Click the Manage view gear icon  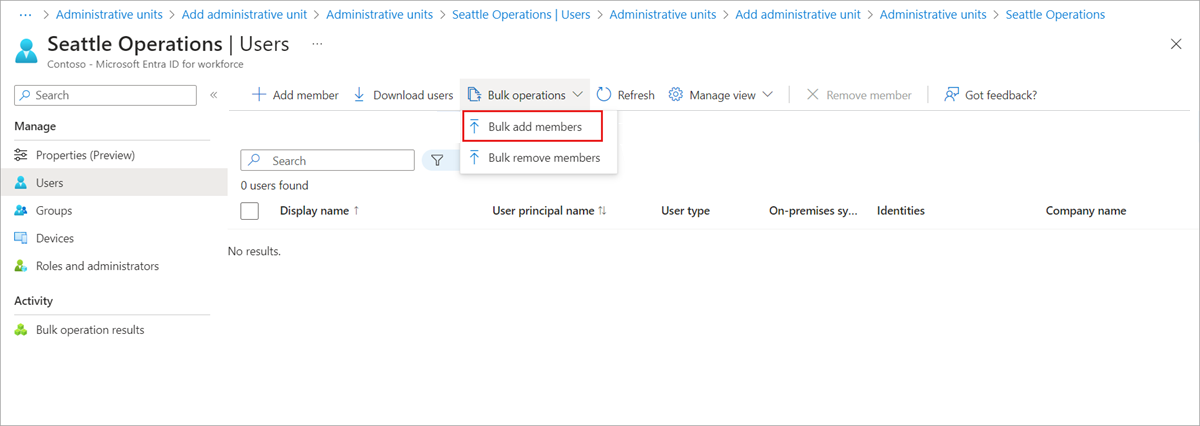pos(676,95)
